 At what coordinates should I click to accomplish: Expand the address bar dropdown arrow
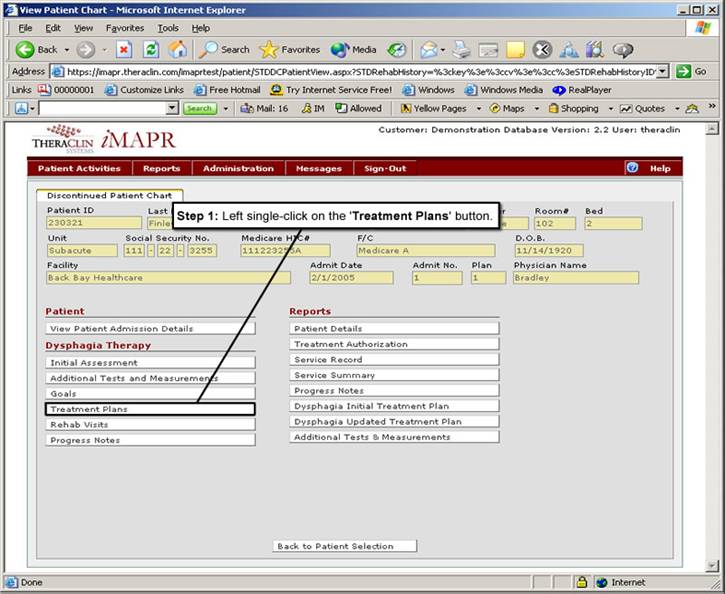tap(662, 71)
